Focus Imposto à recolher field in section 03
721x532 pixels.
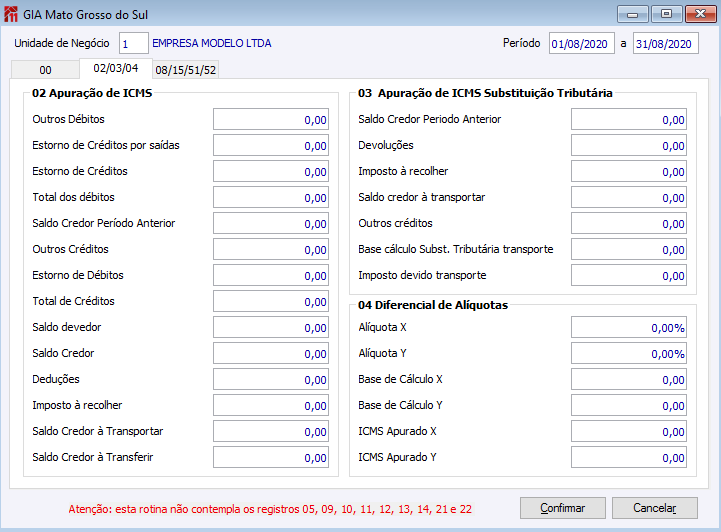[629, 172]
